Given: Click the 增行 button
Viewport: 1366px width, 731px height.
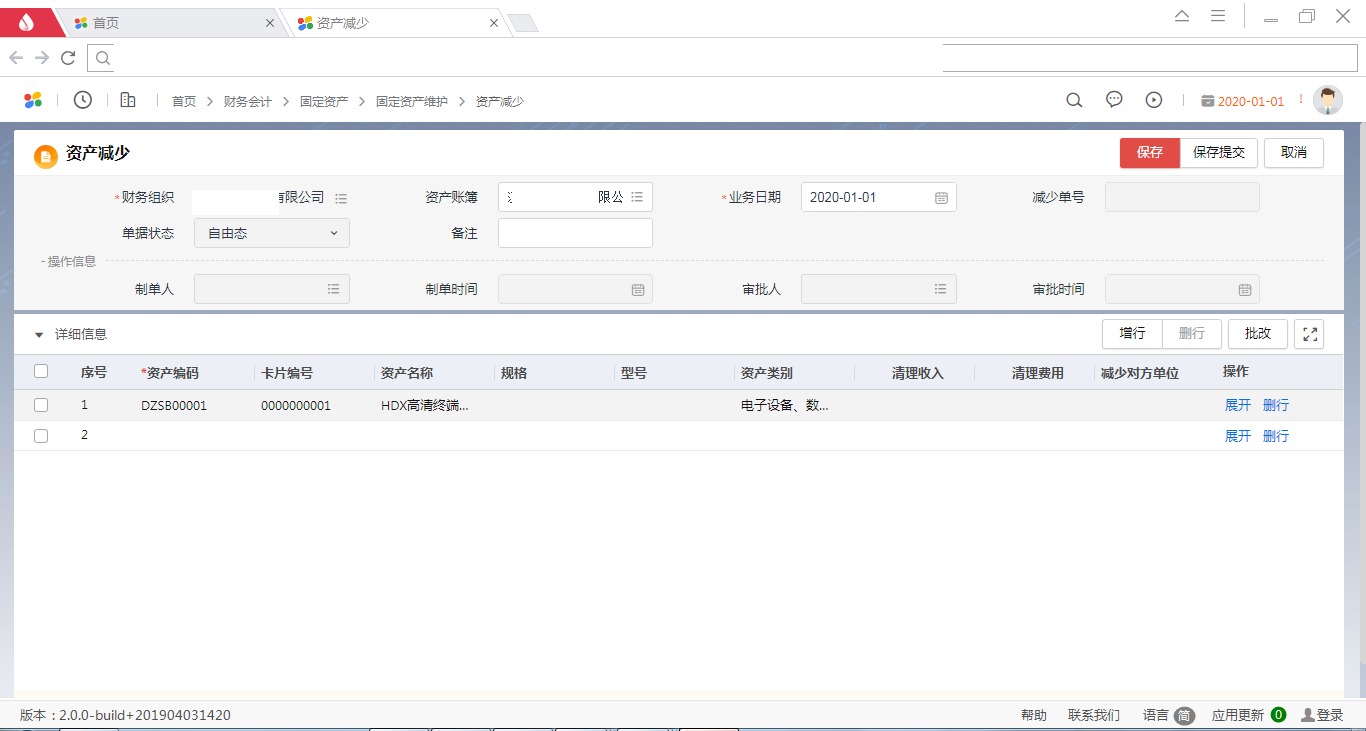Looking at the screenshot, I should (1132, 334).
